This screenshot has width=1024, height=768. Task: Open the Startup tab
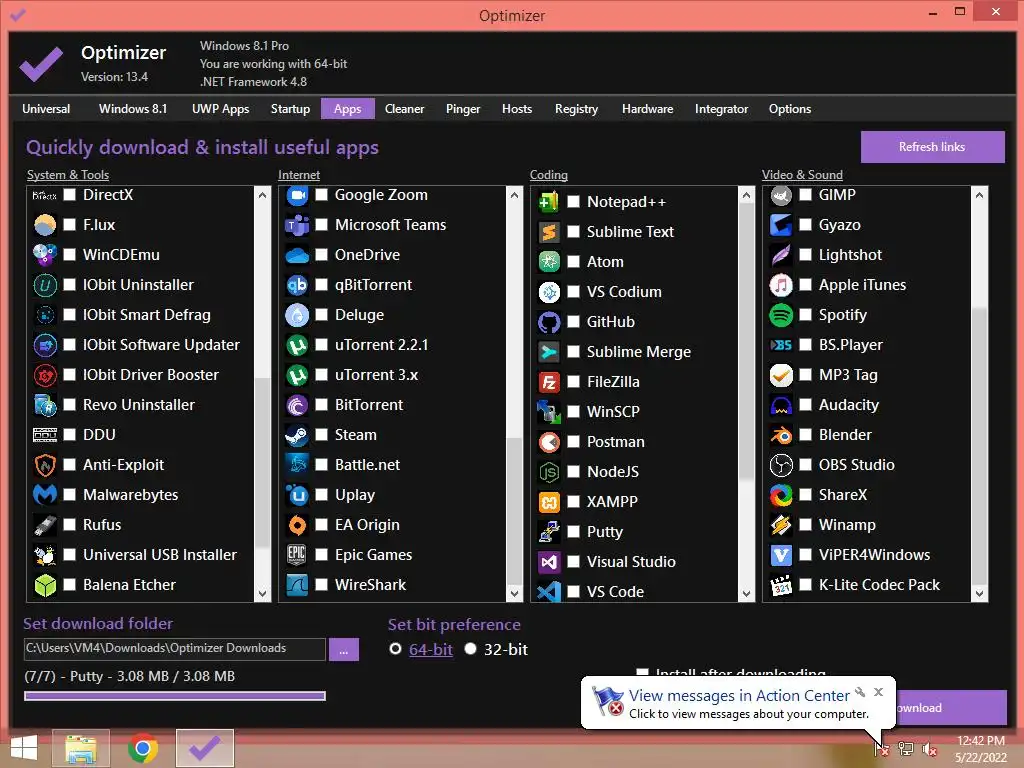coord(291,109)
